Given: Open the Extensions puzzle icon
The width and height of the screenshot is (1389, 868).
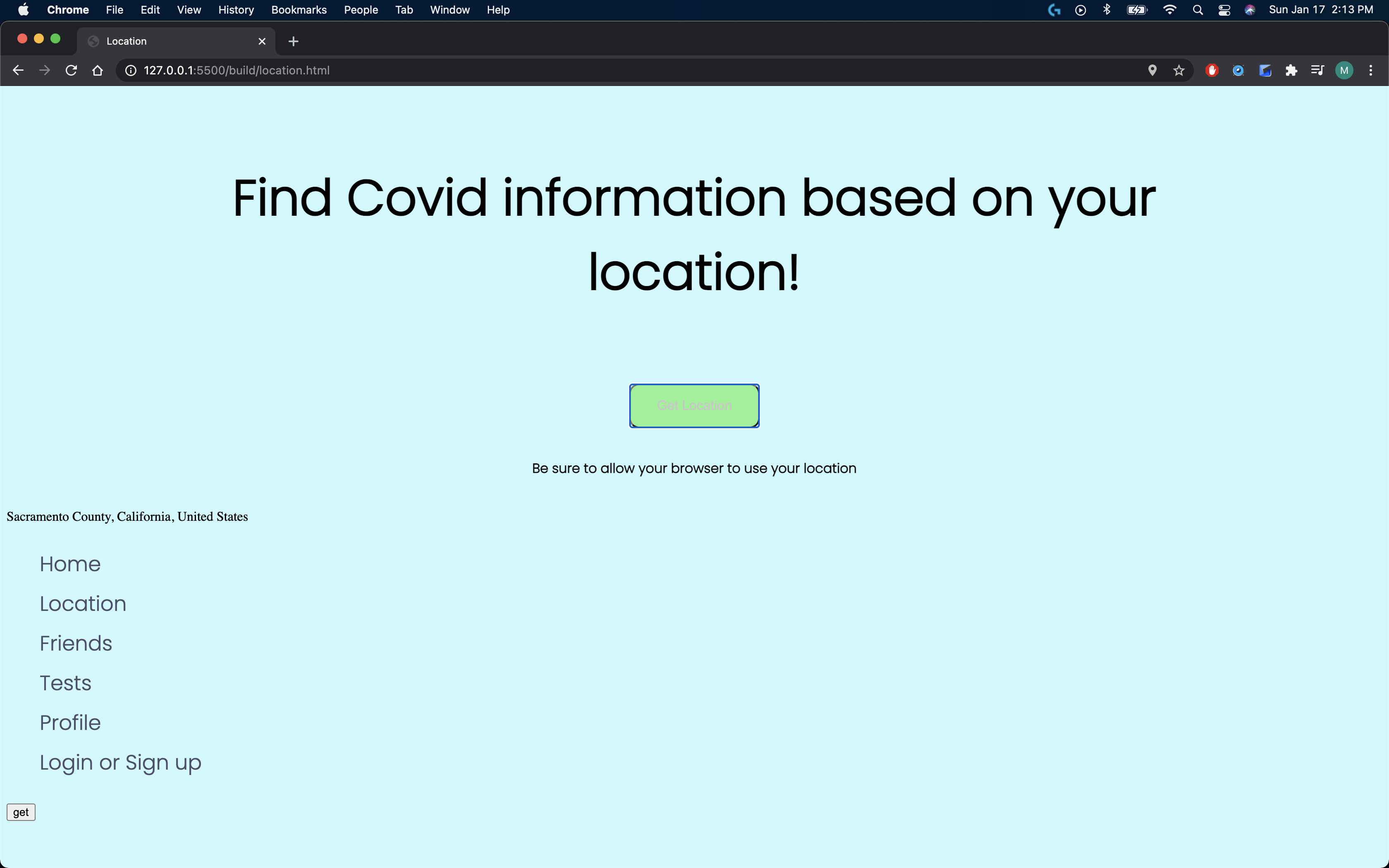Looking at the screenshot, I should point(1291,70).
